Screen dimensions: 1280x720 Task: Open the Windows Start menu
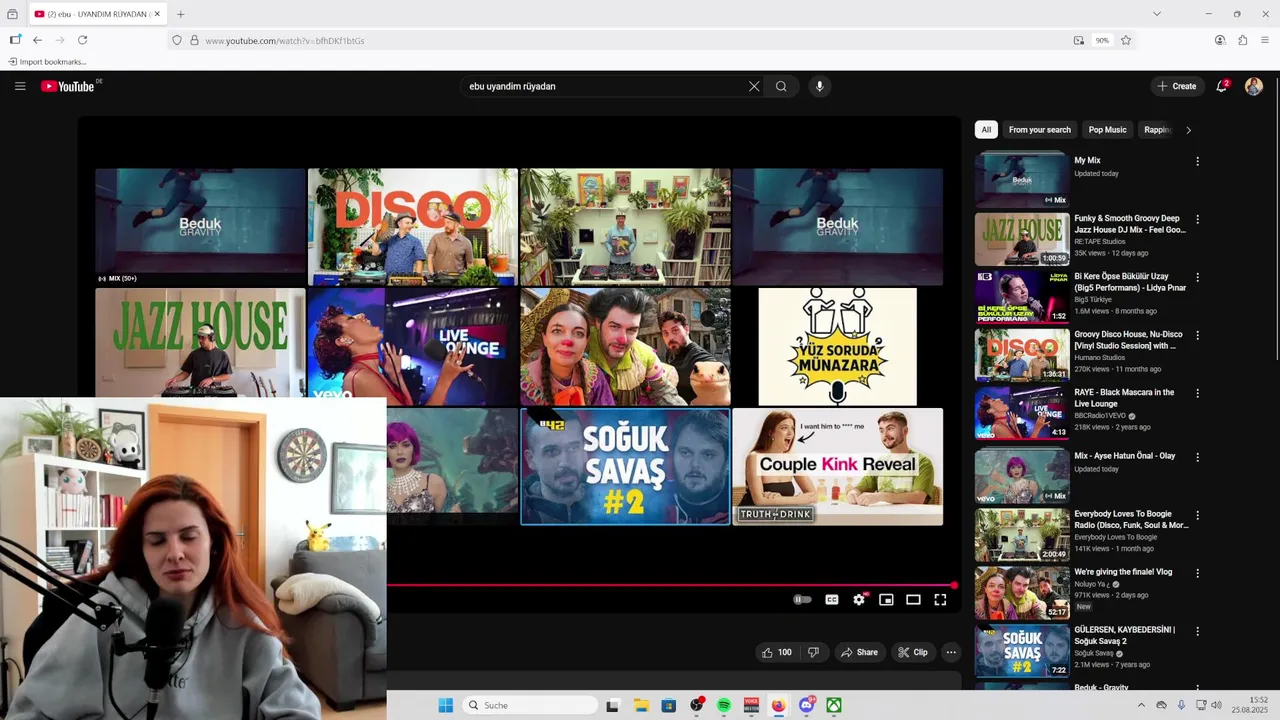445,705
